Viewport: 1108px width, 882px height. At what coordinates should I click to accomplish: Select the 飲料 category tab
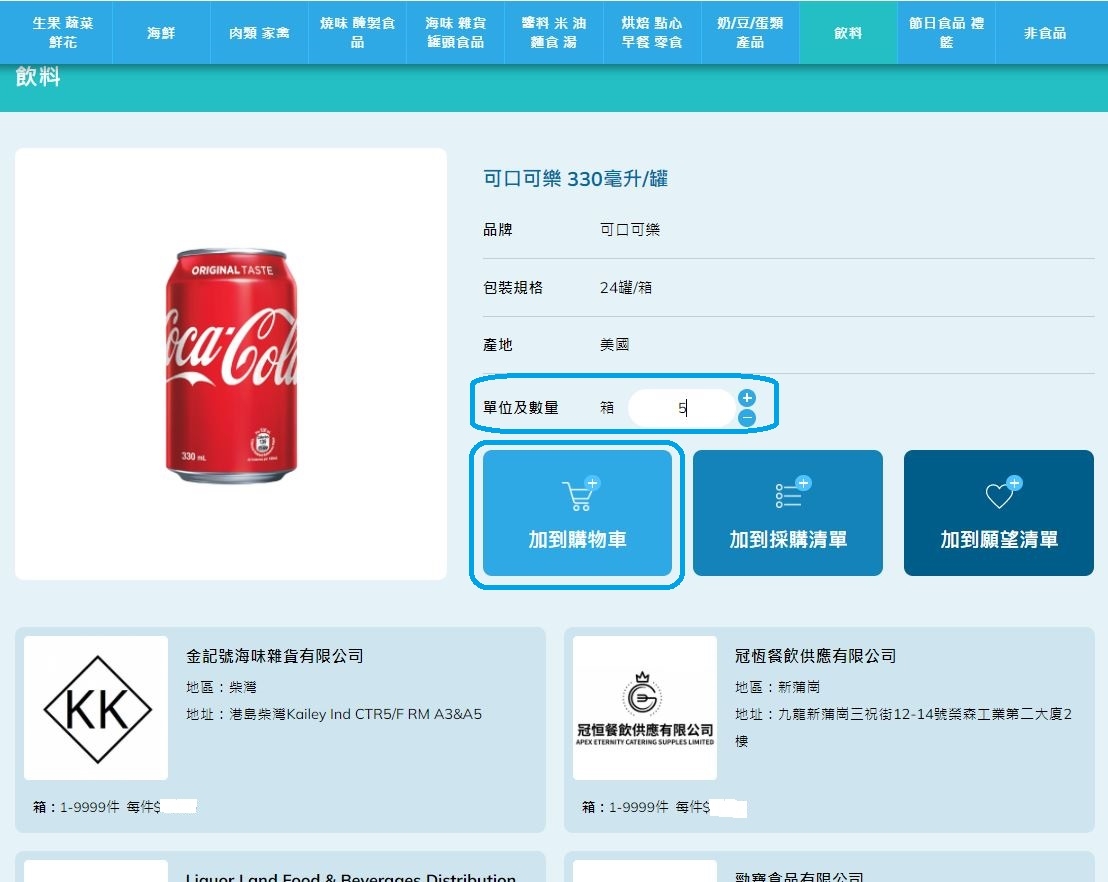point(848,33)
